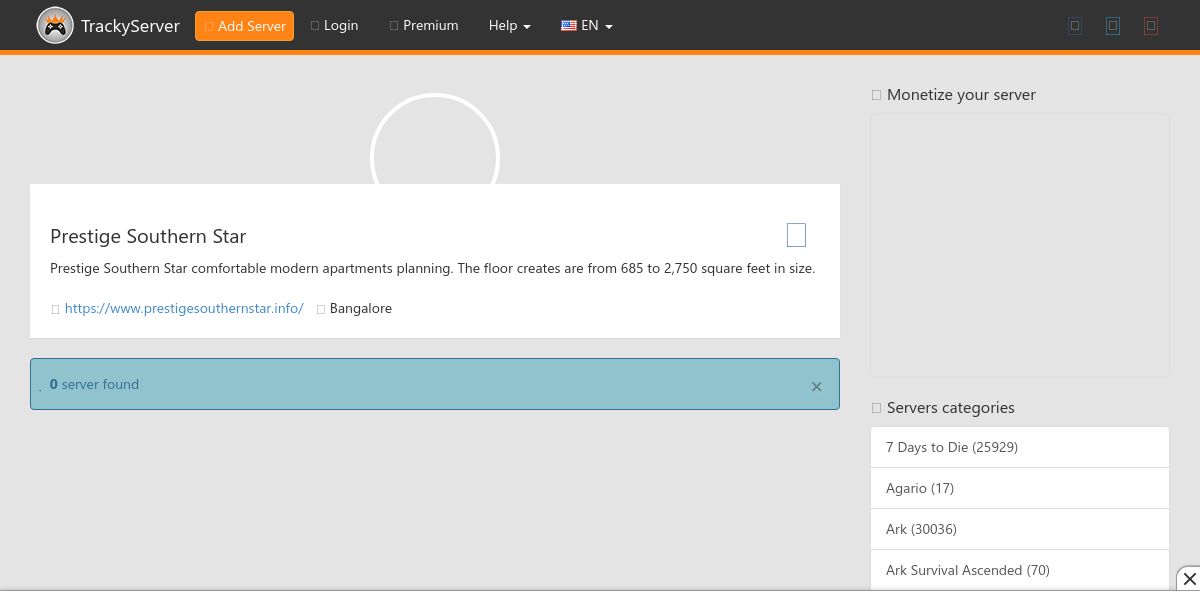Click the icon right of profile title
The height and width of the screenshot is (600, 1200).
coord(796,235)
